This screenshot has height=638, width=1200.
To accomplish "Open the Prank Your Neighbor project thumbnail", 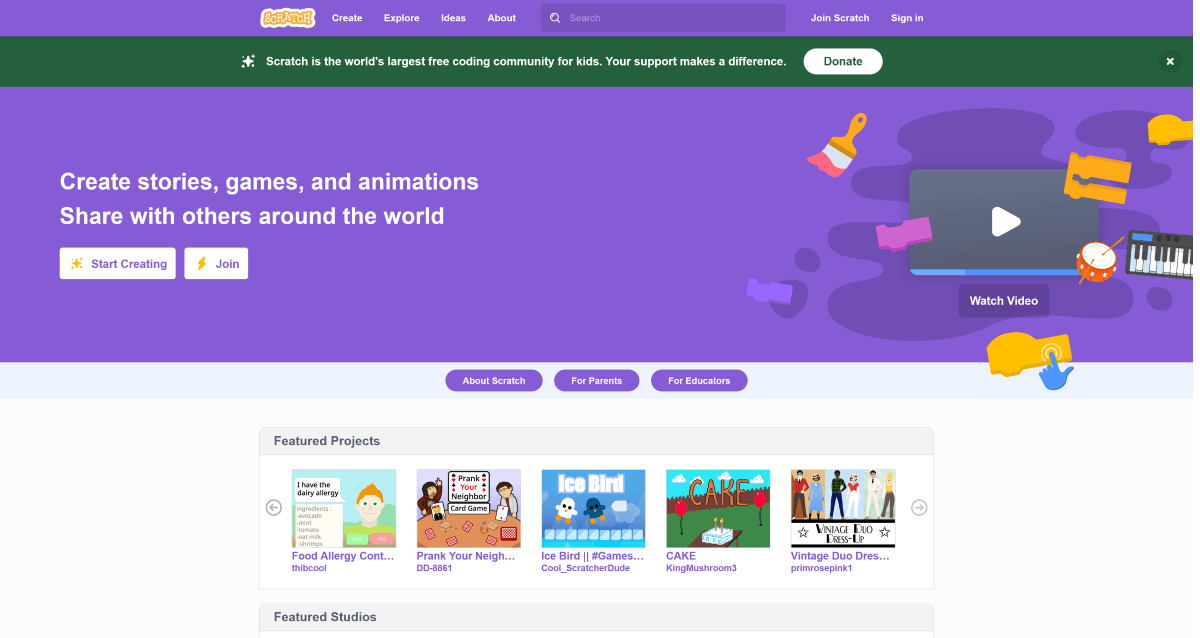I will tap(469, 508).
